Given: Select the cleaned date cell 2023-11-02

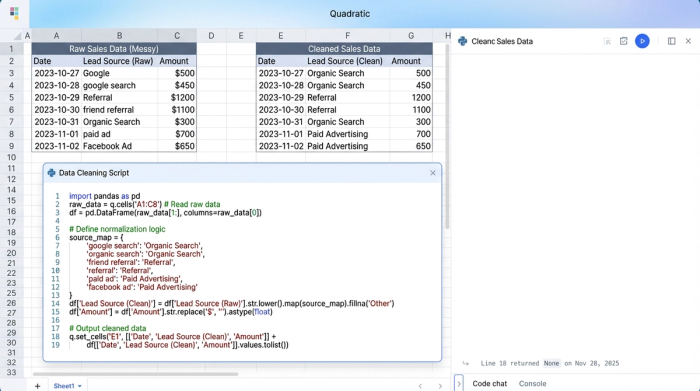Looking at the screenshot, I should 281,146.
